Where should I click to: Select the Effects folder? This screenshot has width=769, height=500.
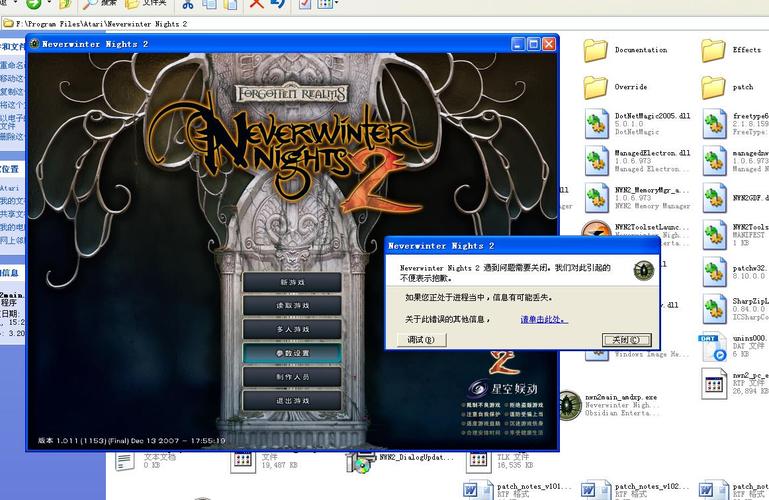732,50
